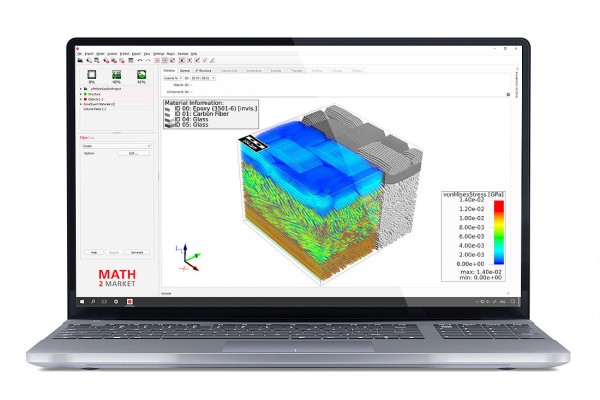This screenshot has width=600, height=400.
Task: Click the 41% green status icon
Action: pyautogui.click(x=140, y=74)
